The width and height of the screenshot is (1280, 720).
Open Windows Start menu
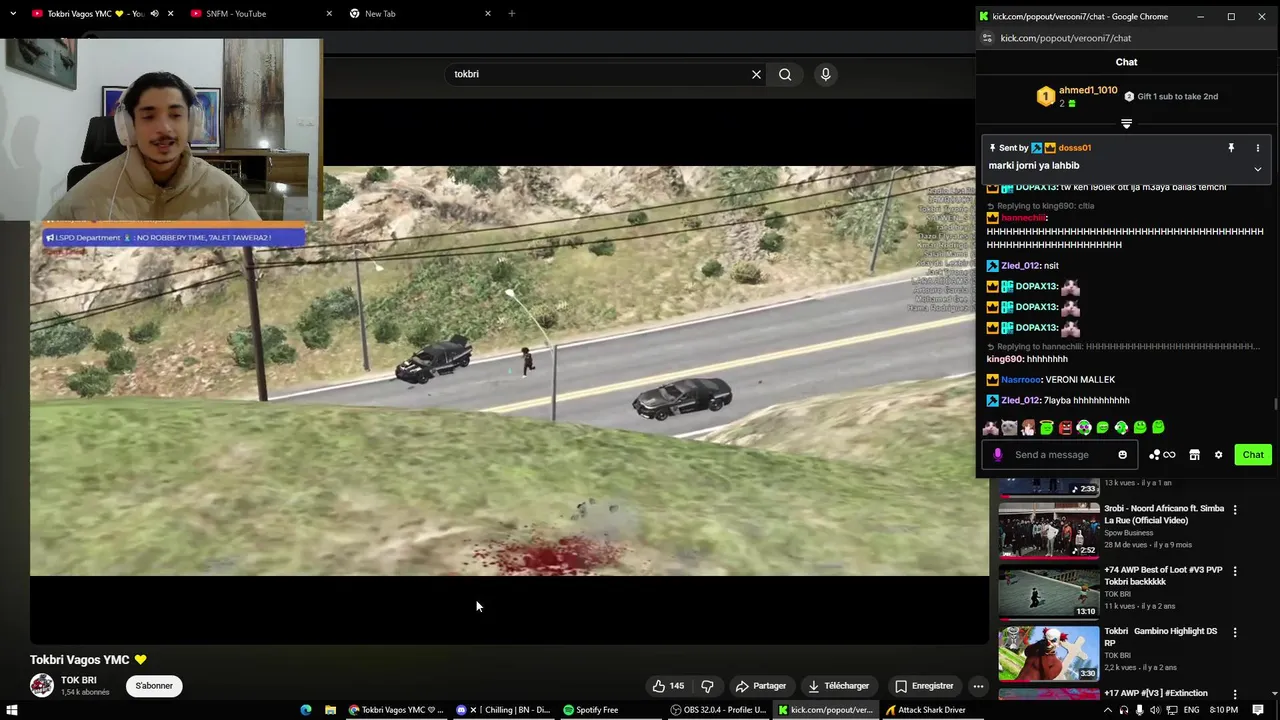12,710
